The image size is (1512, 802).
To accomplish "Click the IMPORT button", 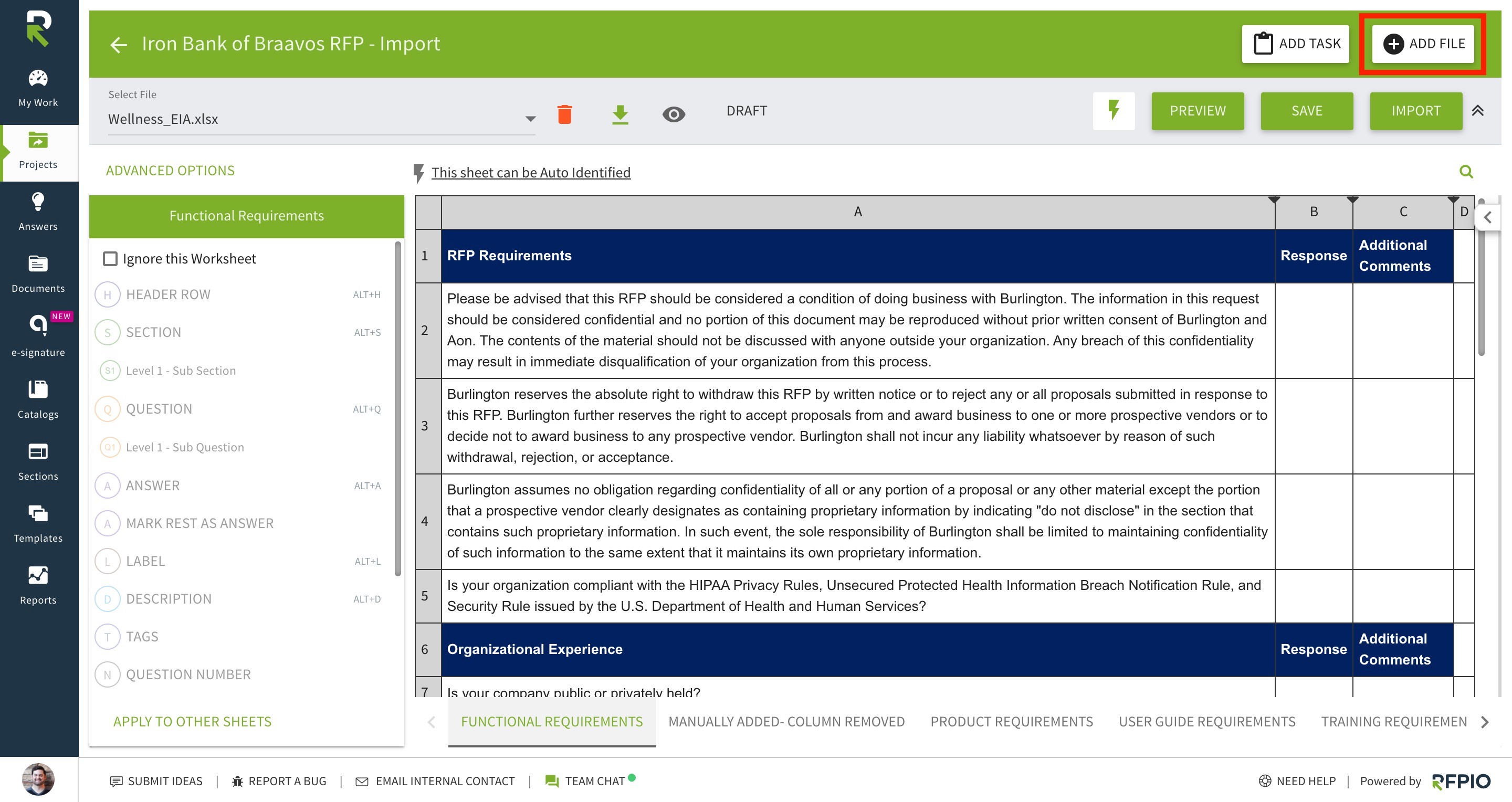I will pyautogui.click(x=1416, y=111).
